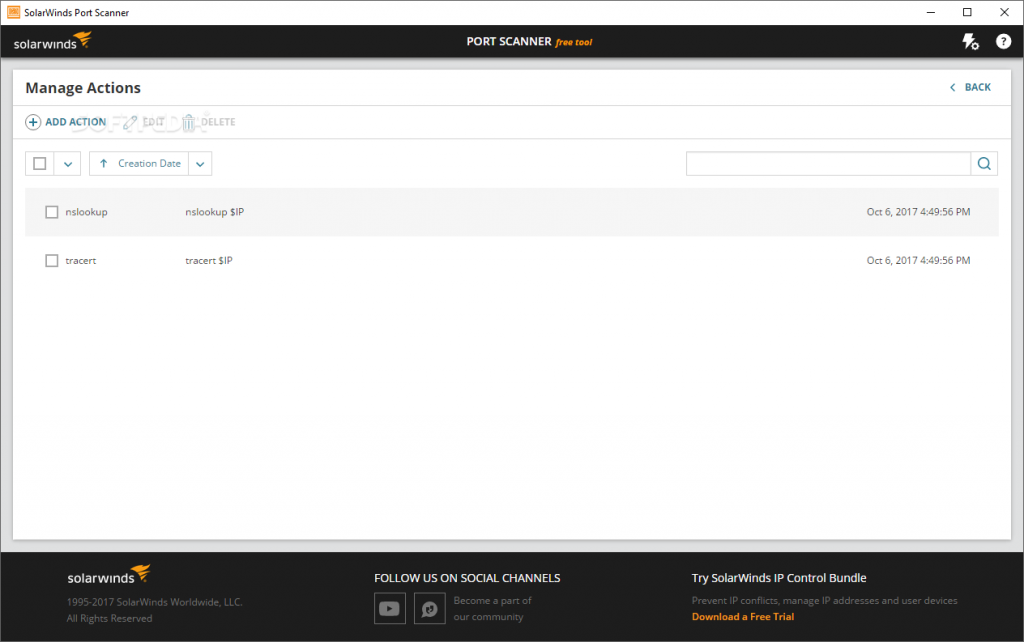This screenshot has width=1024, height=642.
Task: Check the tracert action checkbox
Action: point(52,261)
